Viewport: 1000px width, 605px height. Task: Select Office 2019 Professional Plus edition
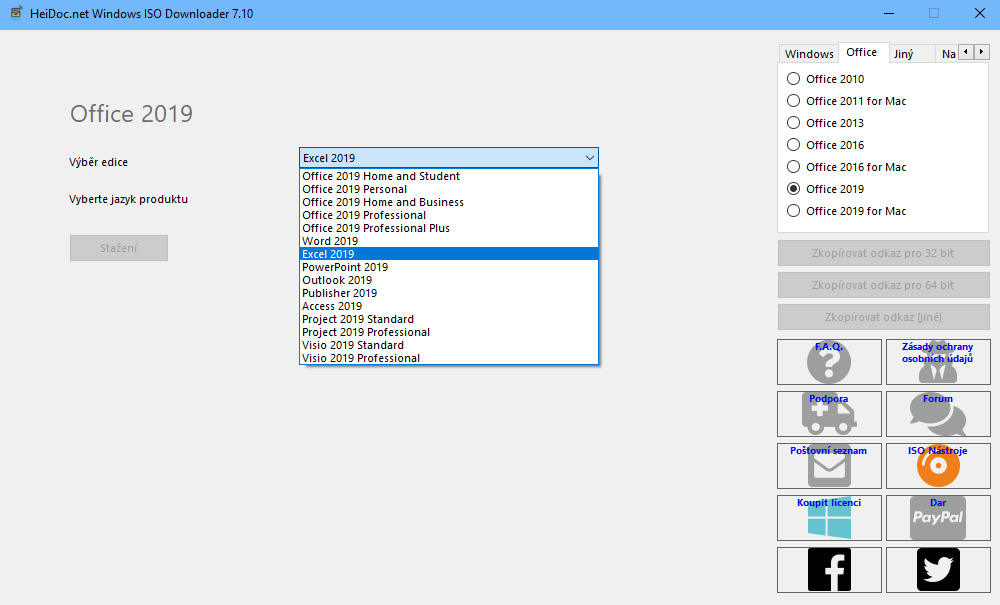(449, 228)
